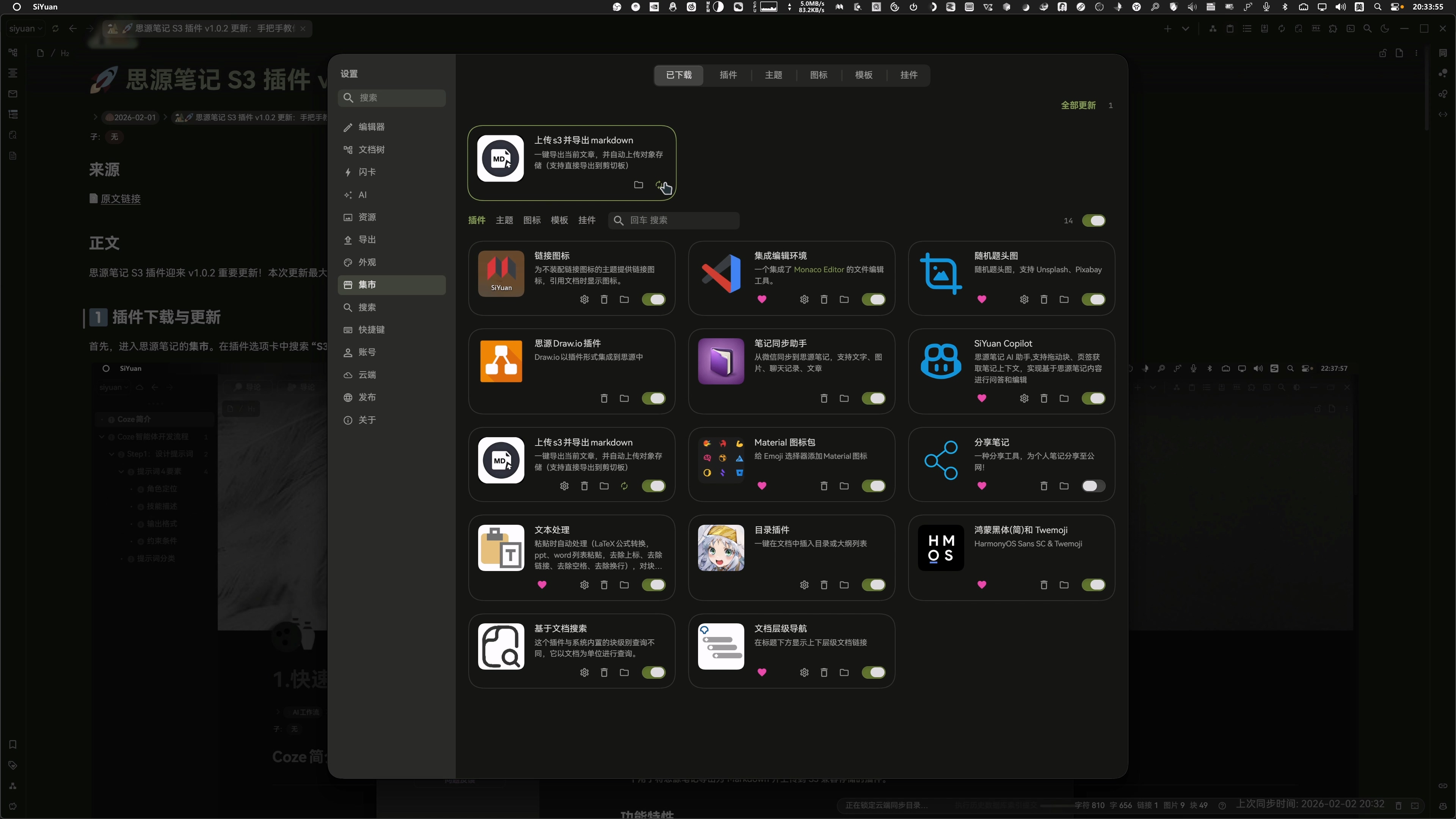
Task: Open folder icon on top update card
Action: pos(638,185)
